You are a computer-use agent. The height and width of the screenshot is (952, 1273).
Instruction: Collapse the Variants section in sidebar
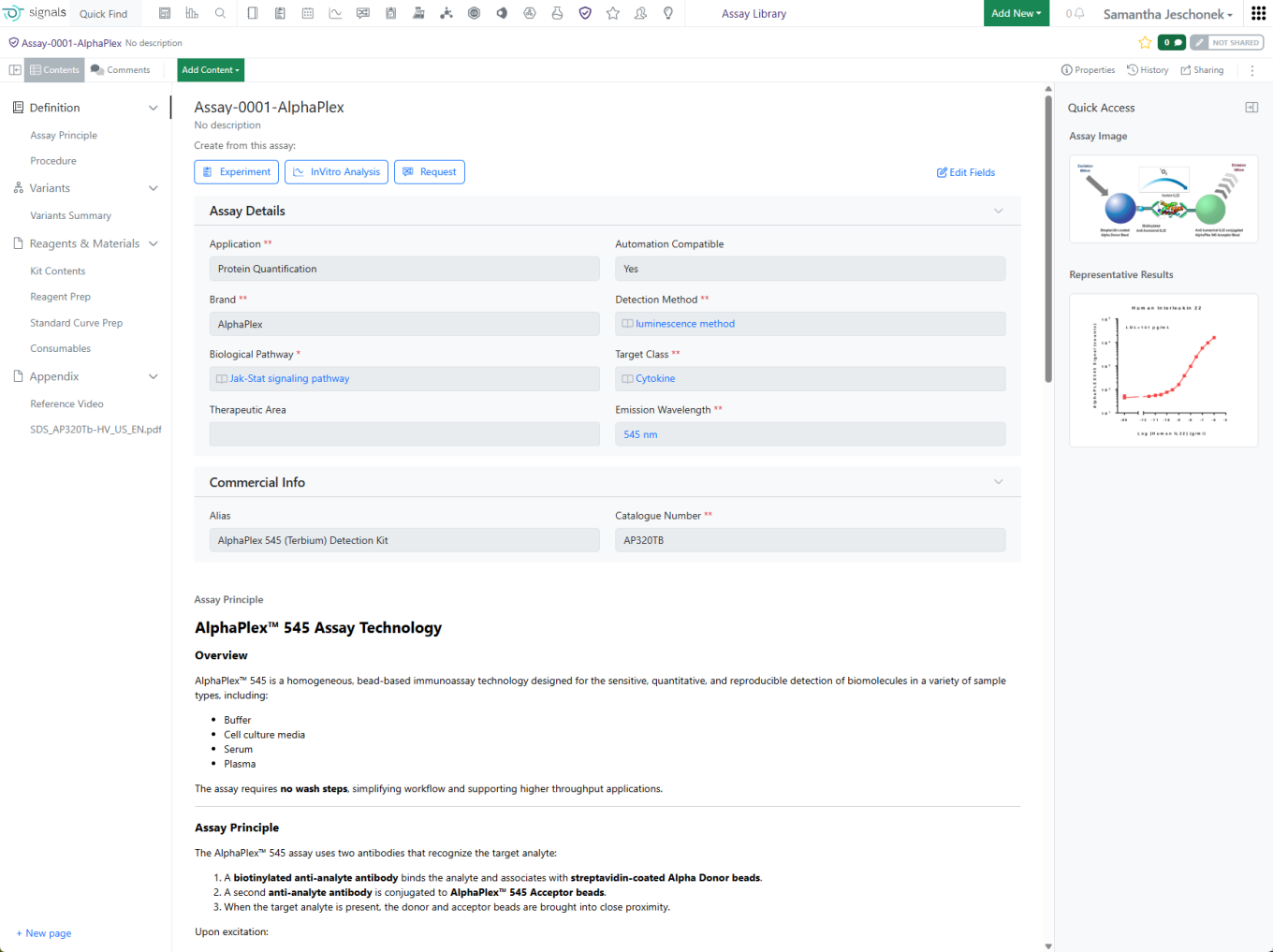(x=154, y=188)
